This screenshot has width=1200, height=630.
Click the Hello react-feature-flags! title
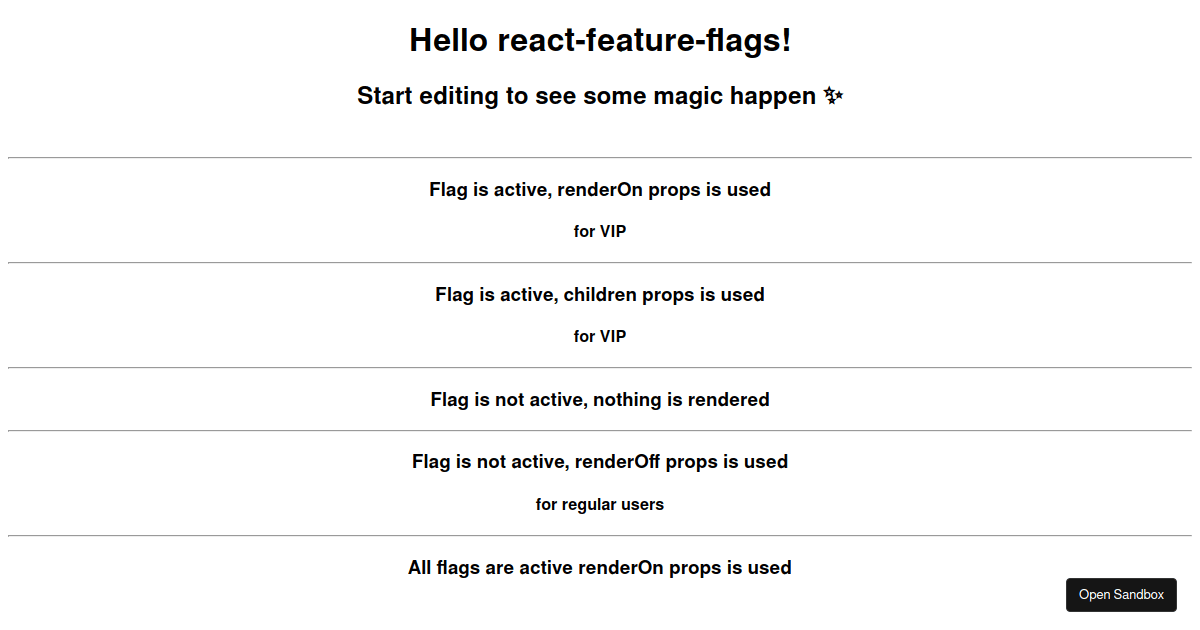[x=599, y=41]
